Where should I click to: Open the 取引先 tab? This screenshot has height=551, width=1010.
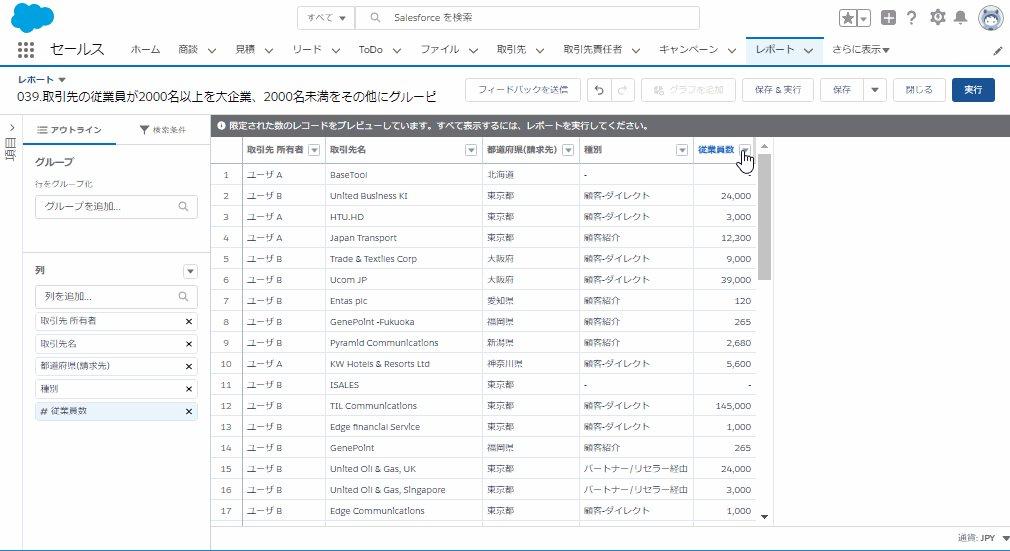pos(511,50)
